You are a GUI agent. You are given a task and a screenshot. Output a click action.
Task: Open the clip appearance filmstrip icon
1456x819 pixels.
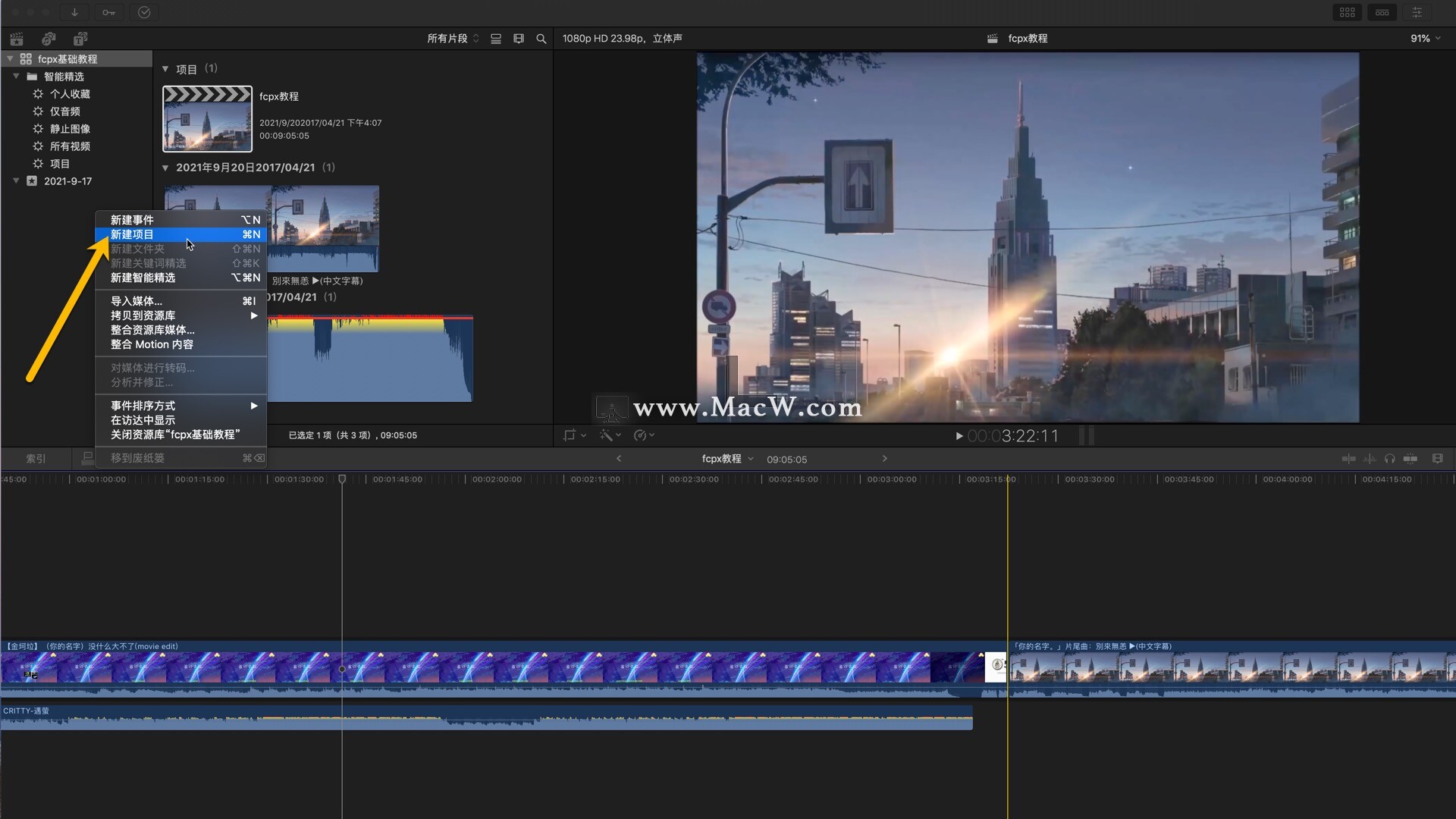519,39
